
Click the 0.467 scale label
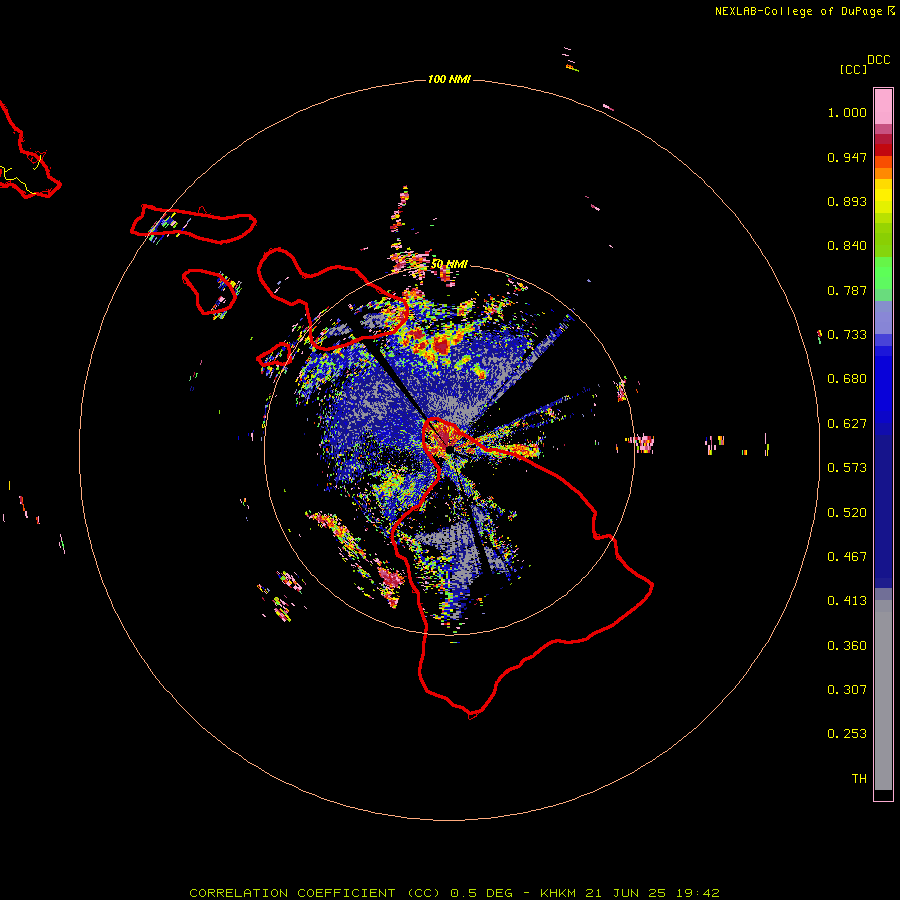(x=847, y=557)
